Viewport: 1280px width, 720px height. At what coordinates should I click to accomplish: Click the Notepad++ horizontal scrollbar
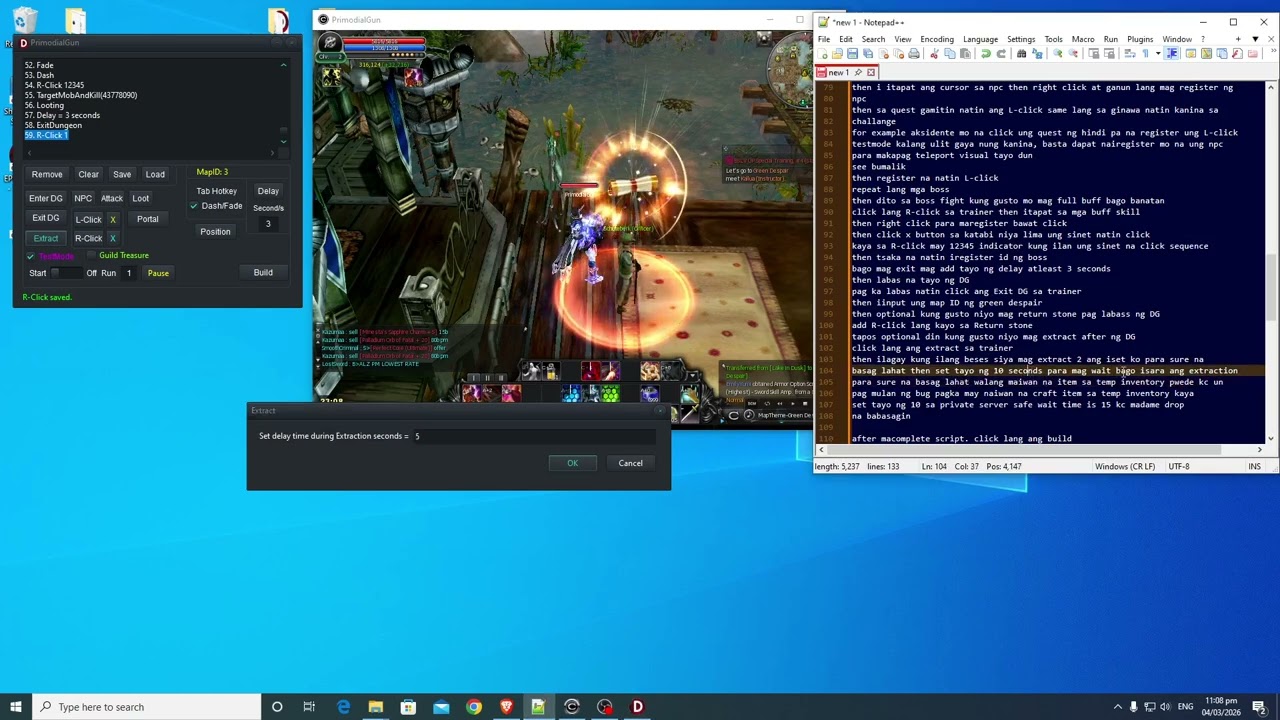click(x=1039, y=450)
